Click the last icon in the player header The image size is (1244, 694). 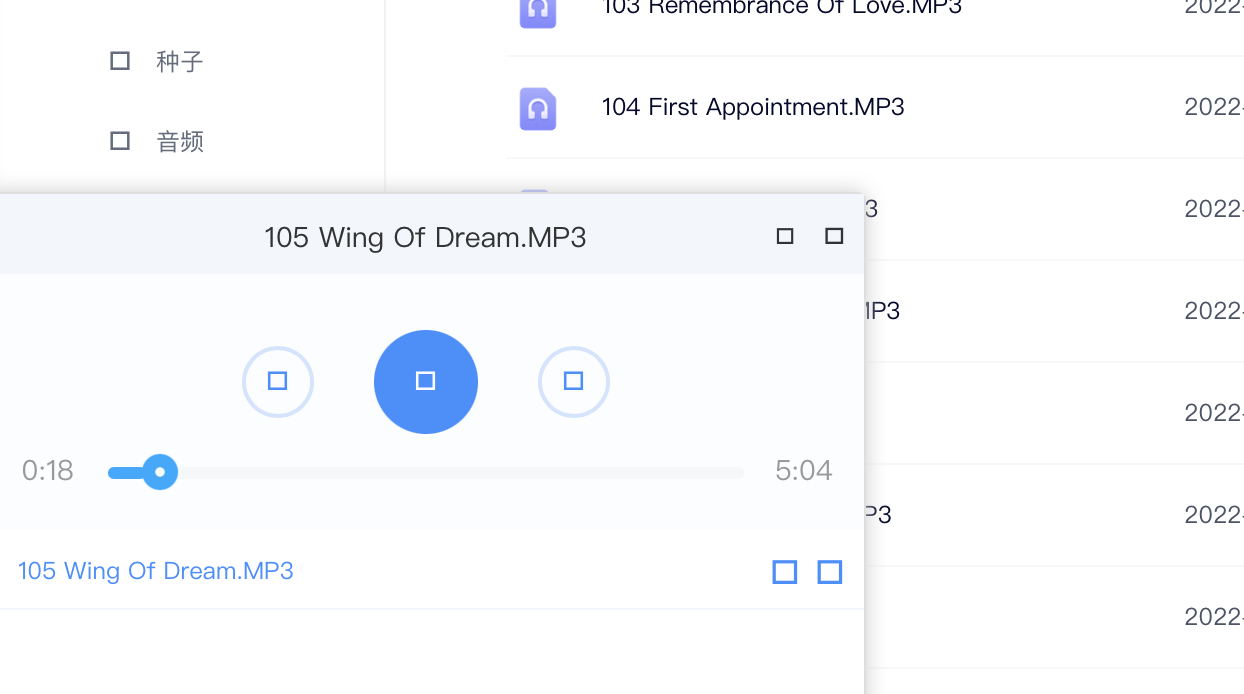click(834, 236)
